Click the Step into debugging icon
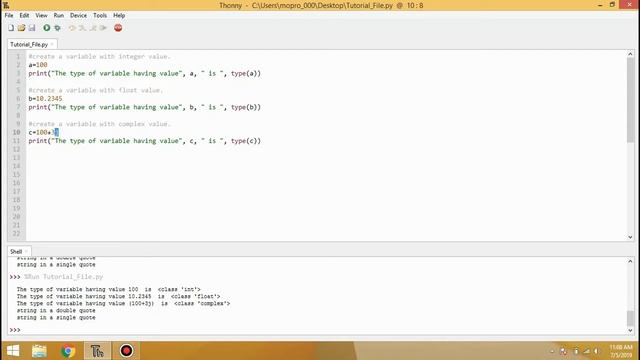640x360 pixels. tap(82, 28)
